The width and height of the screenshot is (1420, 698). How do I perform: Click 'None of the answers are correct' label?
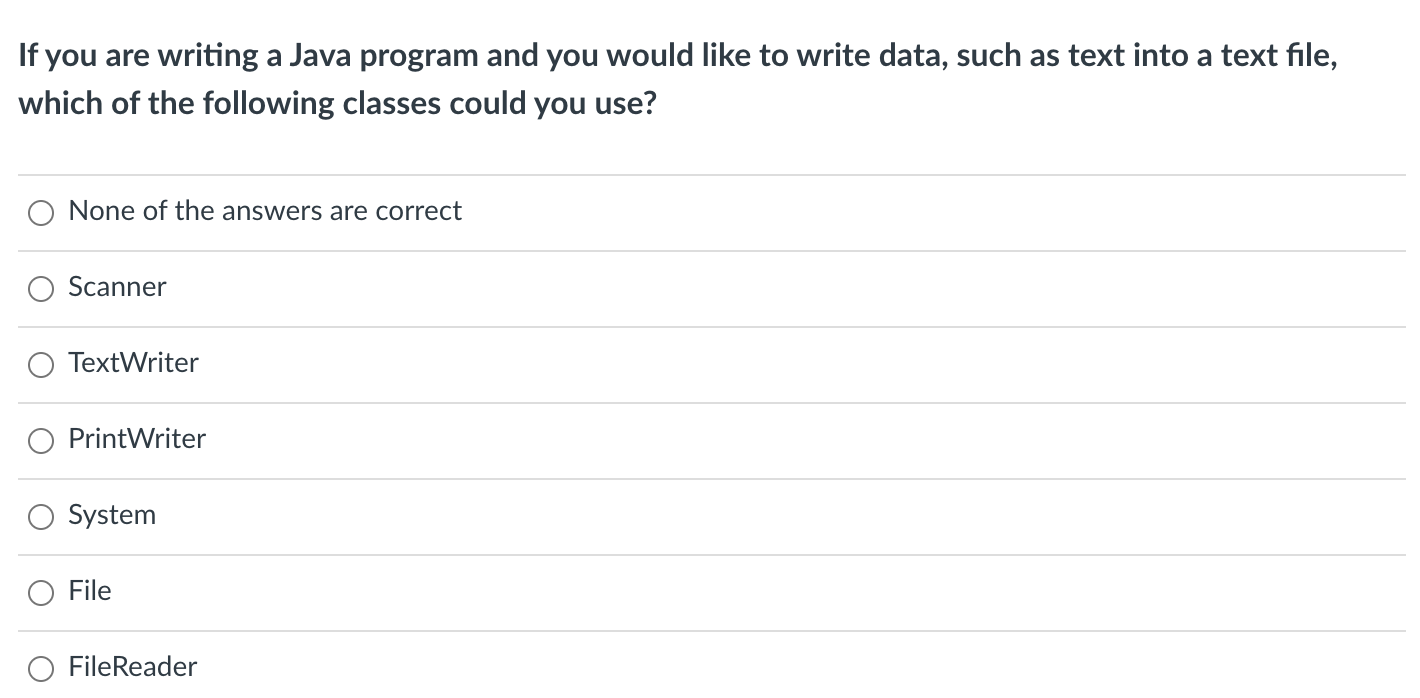click(264, 211)
